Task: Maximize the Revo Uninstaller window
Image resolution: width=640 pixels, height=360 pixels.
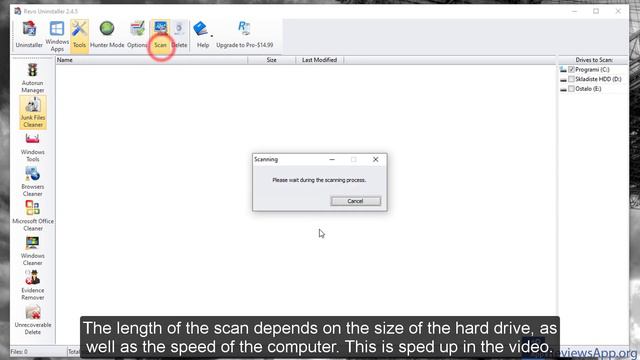Action: 596,11
